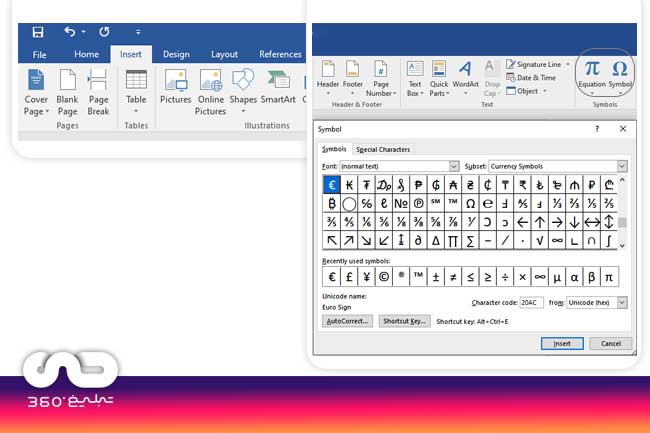Select the summation ∑ symbol
Image resolution: width=650 pixels, height=433 pixels.
pos(470,241)
